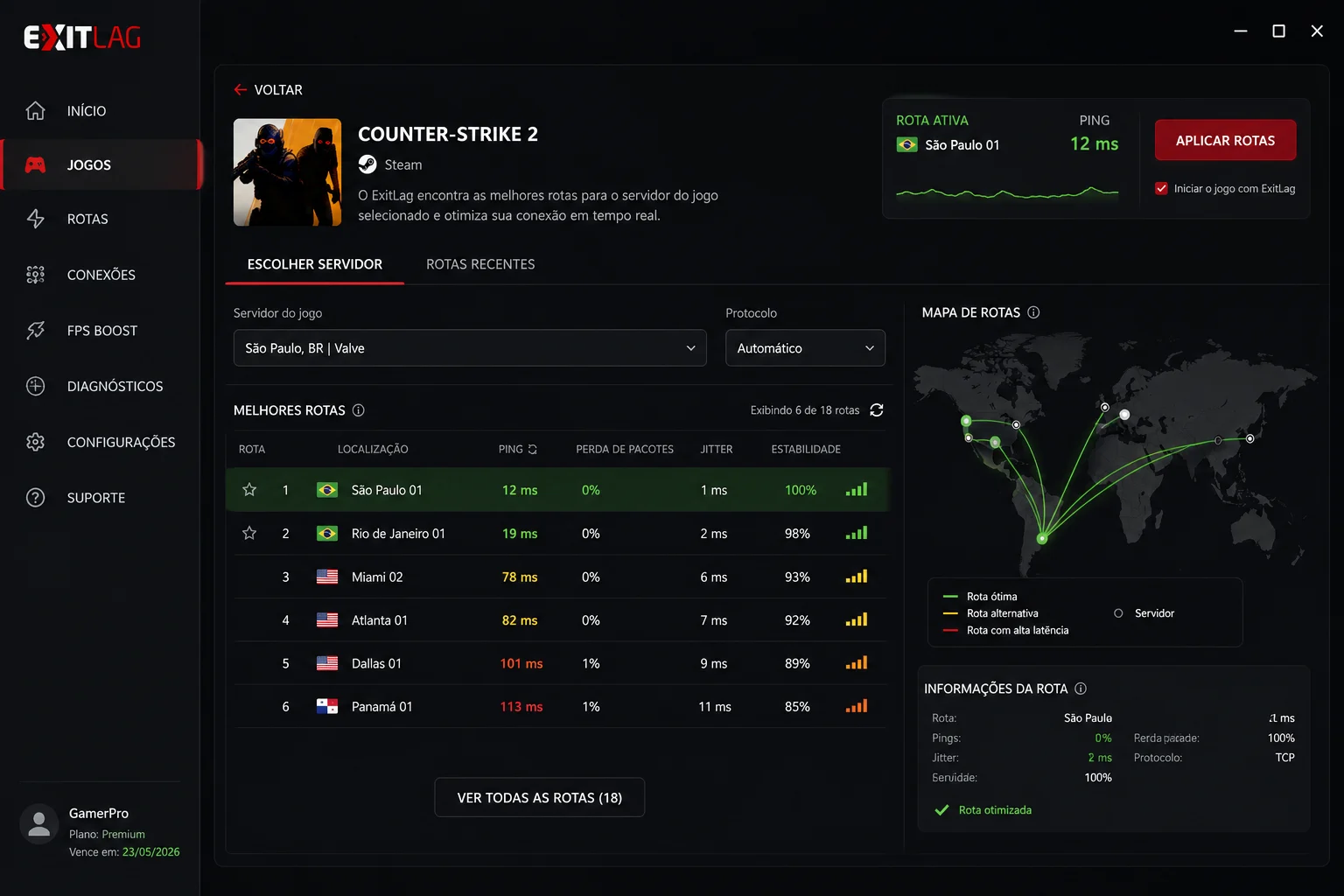Click the Panama flag in route 6
The image size is (1344, 896).
pyautogui.click(x=327, y=706)
